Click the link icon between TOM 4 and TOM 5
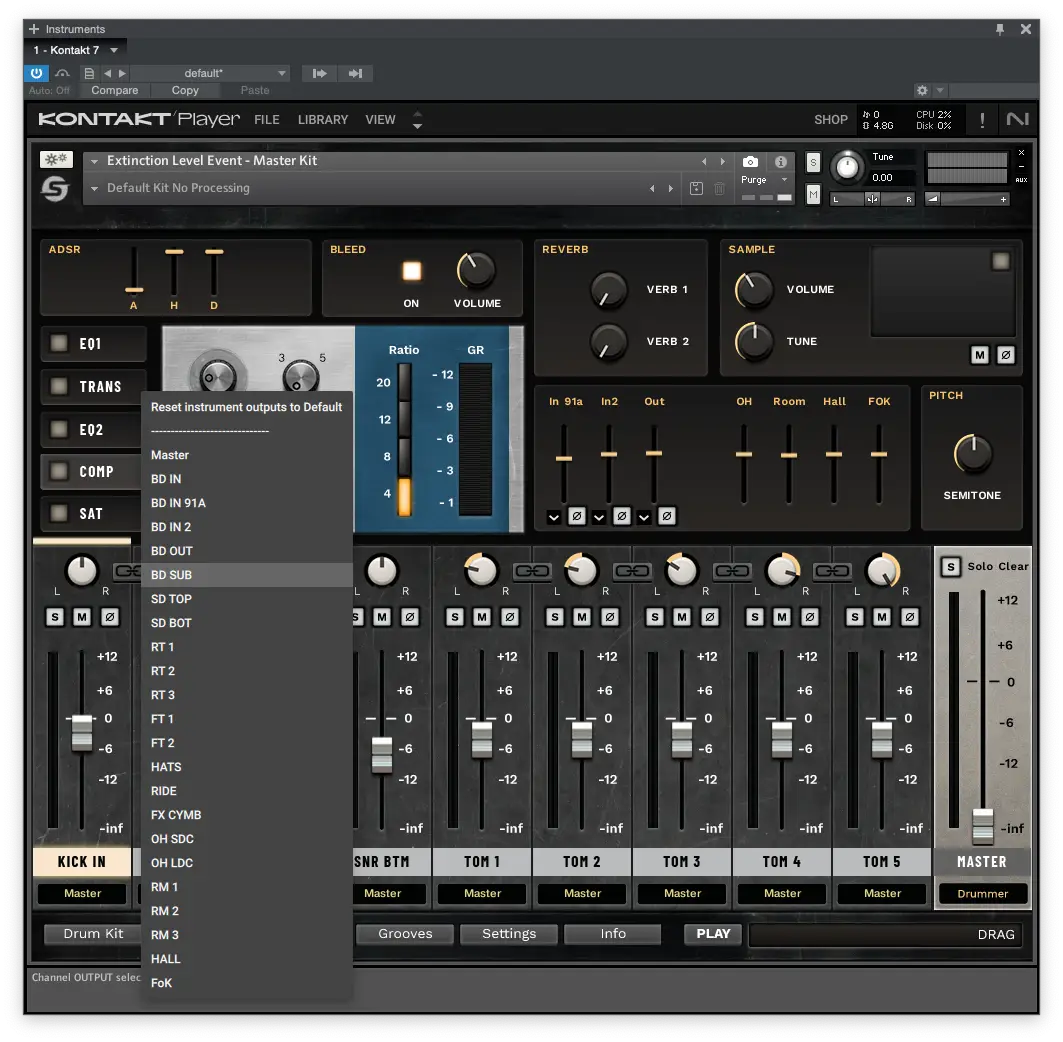This screenshot has height=1042, width=1063. (832, 572)
